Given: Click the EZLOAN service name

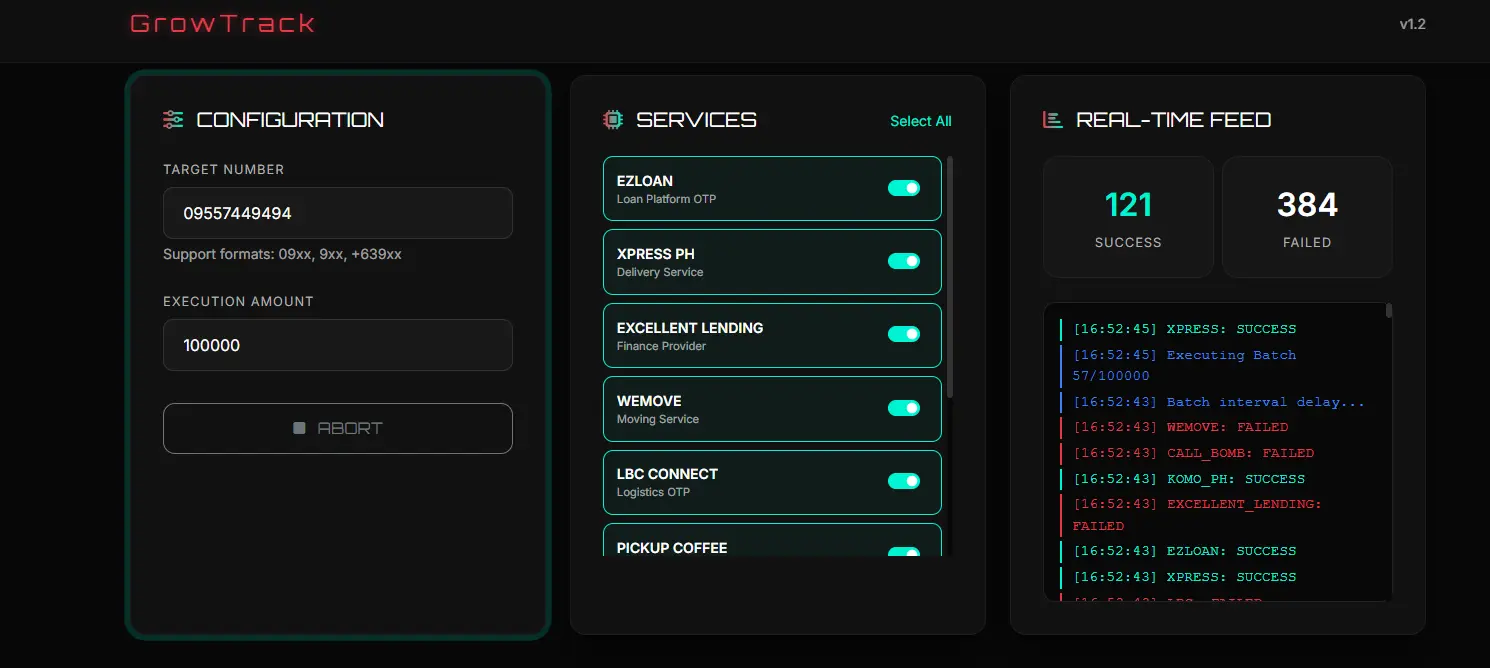Looking at the screenshot, I should pyautogui.click(x=645, y=181).
